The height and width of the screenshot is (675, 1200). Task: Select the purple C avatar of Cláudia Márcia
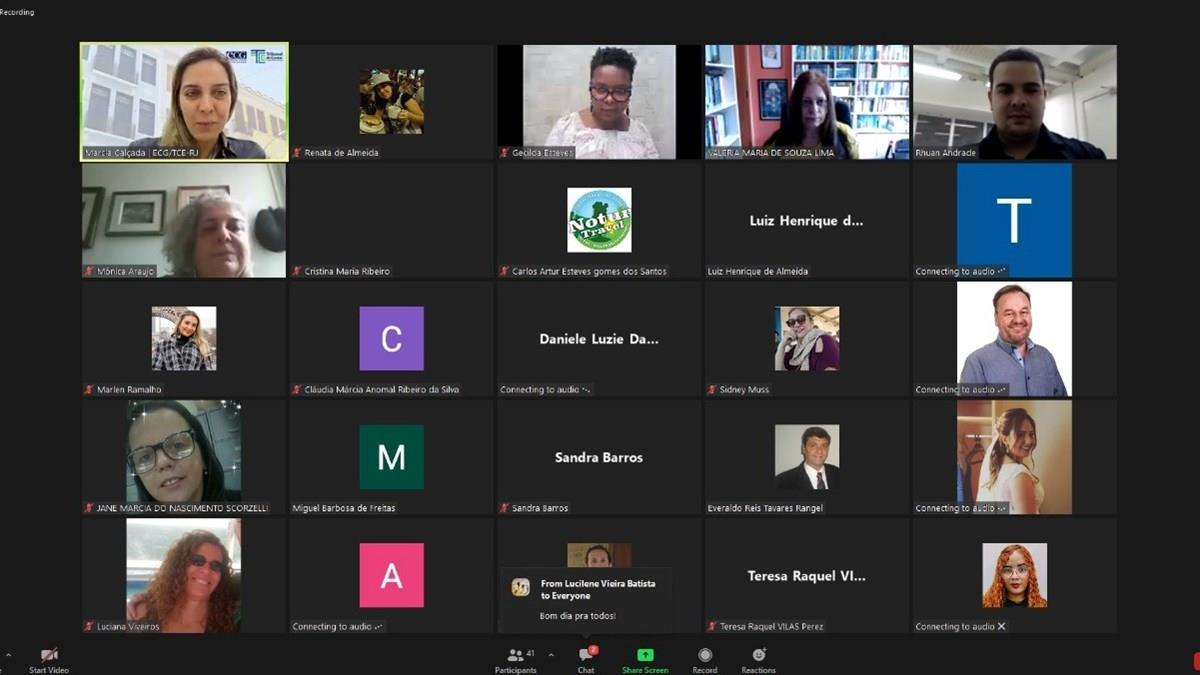click(x=391, y=338)
